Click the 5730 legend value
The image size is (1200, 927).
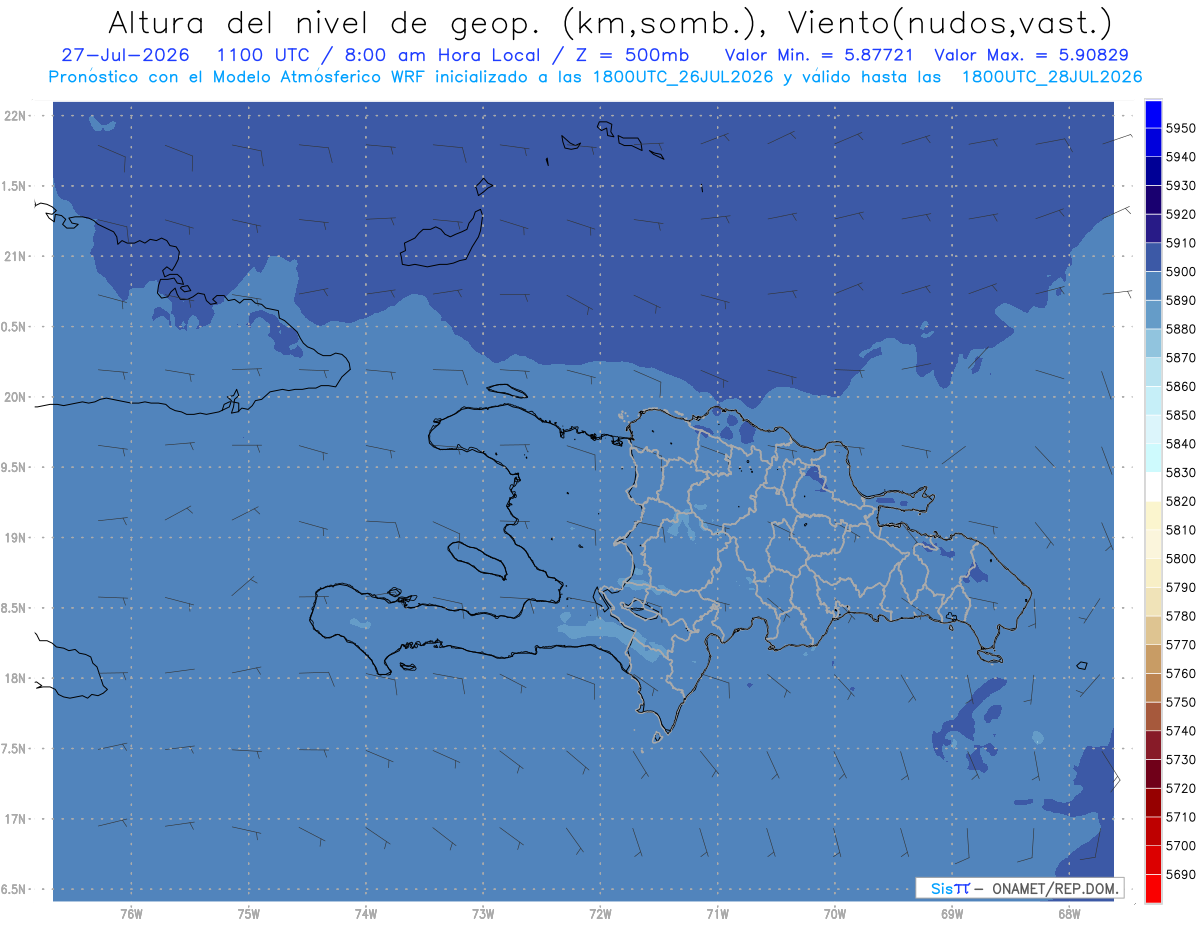point(1180,759)
